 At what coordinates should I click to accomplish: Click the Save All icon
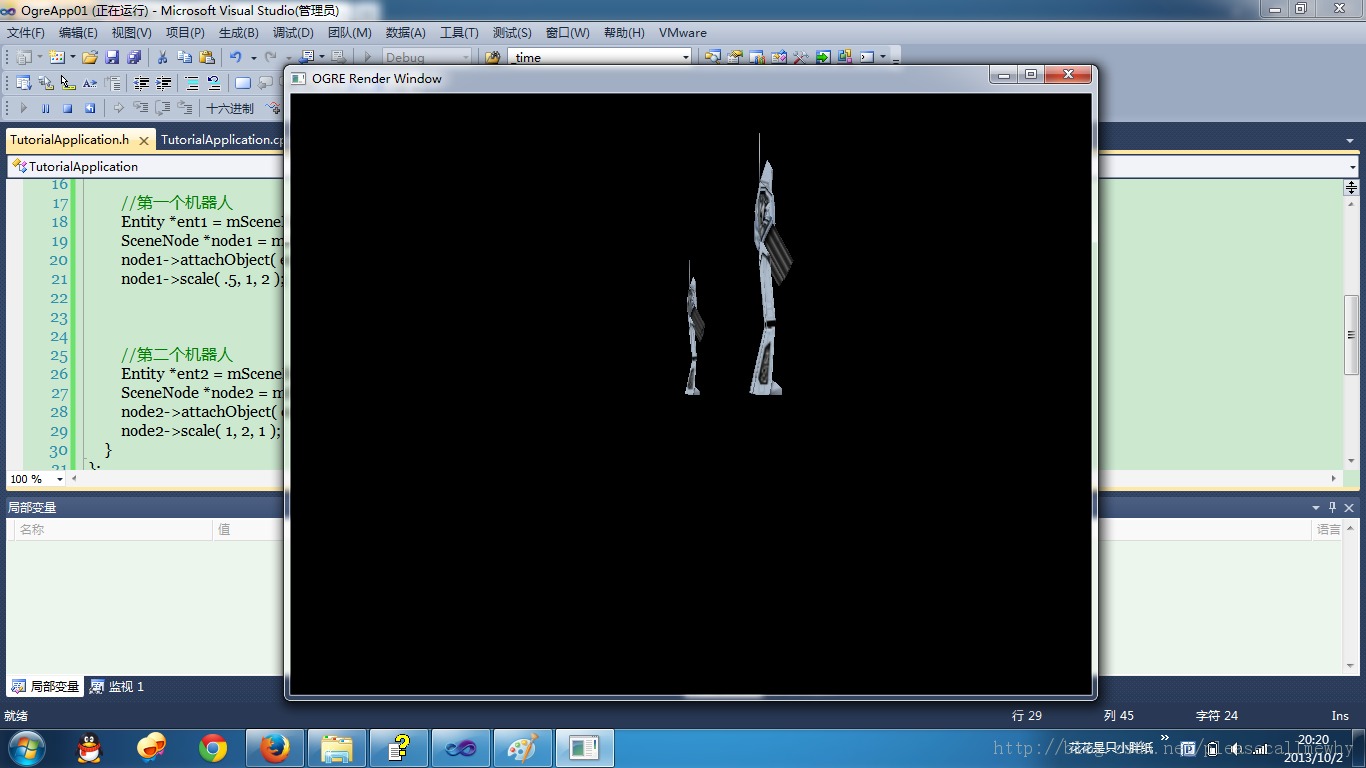134,57
